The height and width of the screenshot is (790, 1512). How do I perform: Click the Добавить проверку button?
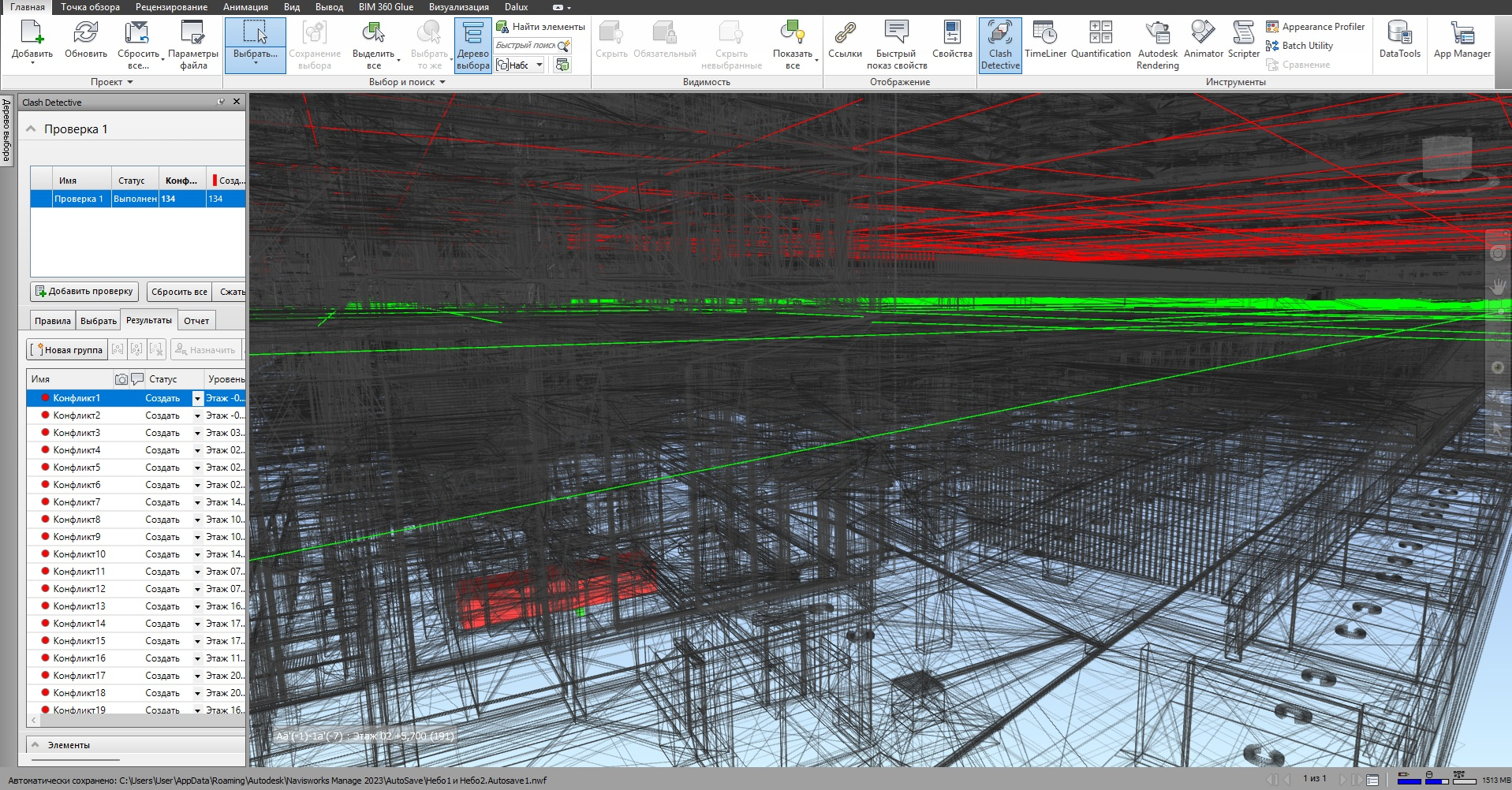pos(84,292)
